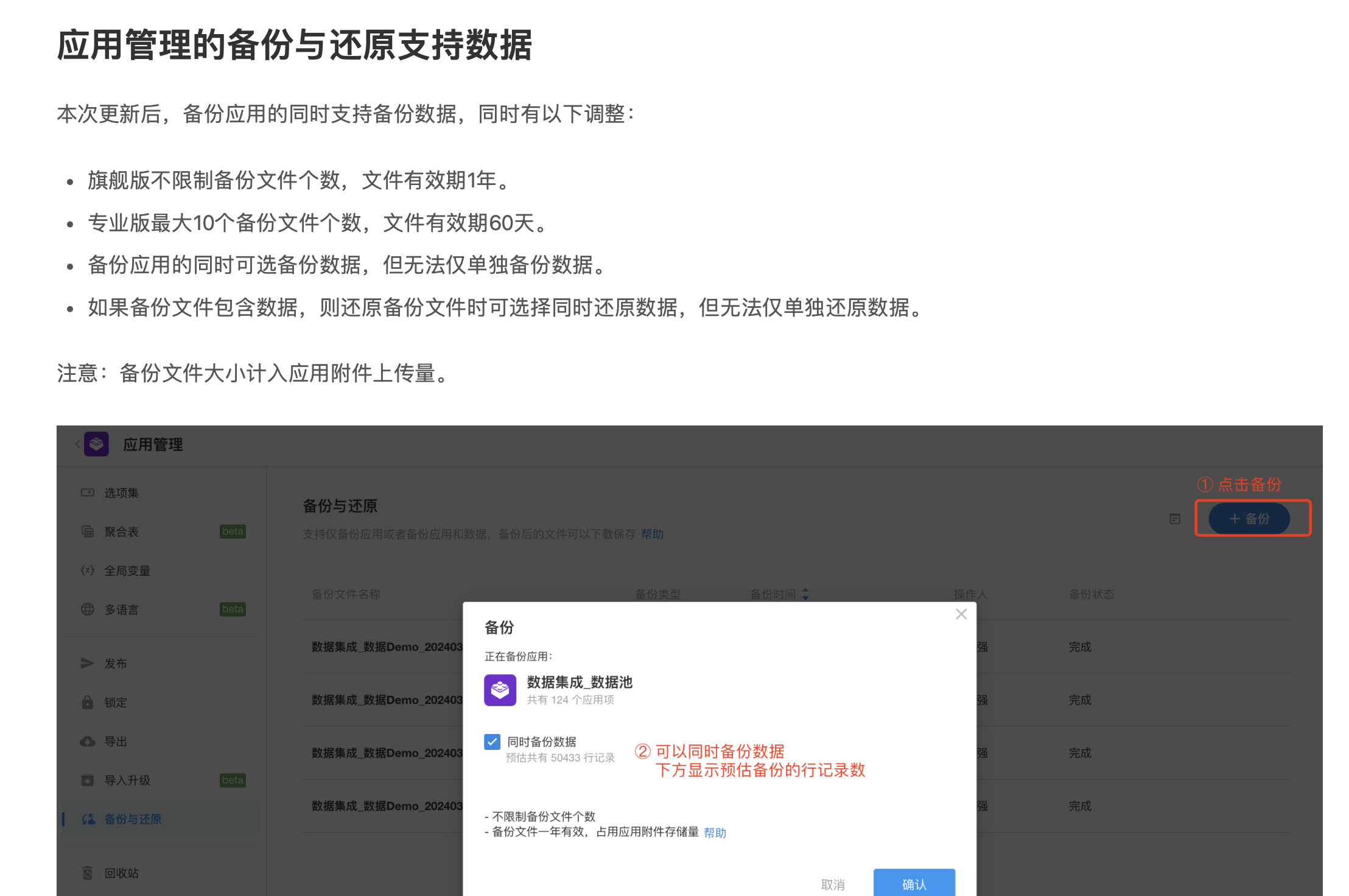Toggle 同时备份数据 checkbox
The width and height of the screenshot is (1349, 896).
click(x=492, y=741)
